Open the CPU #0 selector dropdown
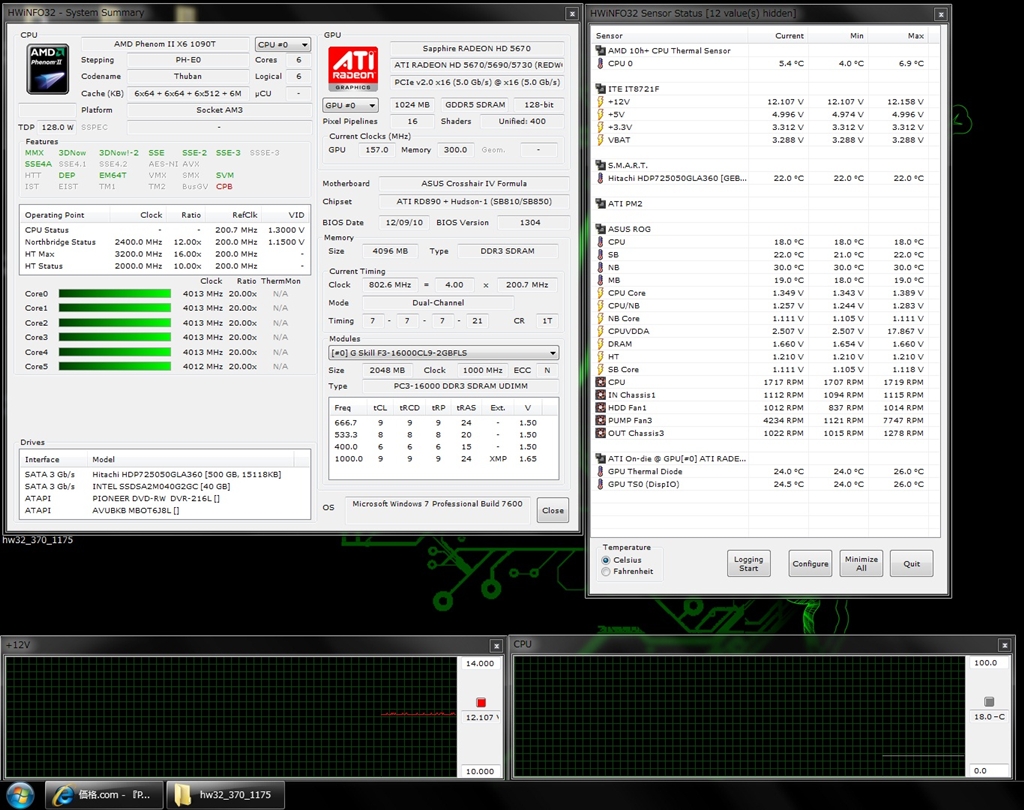 coord(283,45)
